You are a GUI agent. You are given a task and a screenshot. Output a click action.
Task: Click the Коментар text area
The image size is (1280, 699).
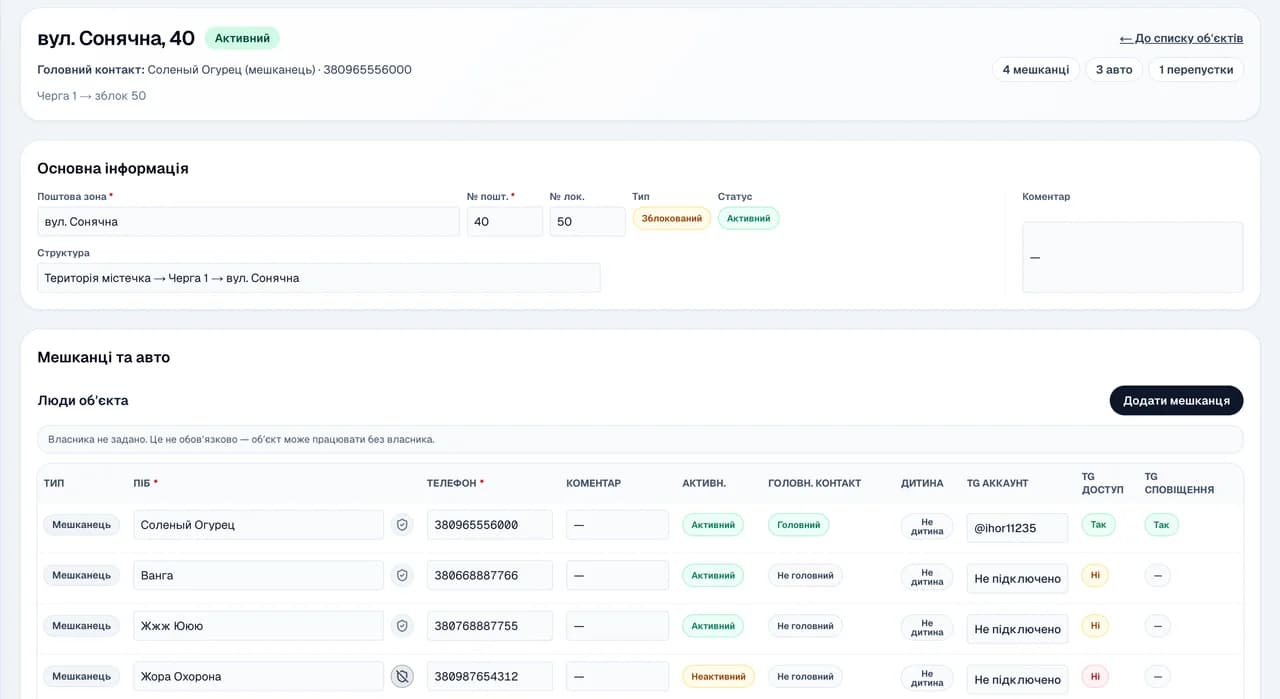tap(1132, 257)
